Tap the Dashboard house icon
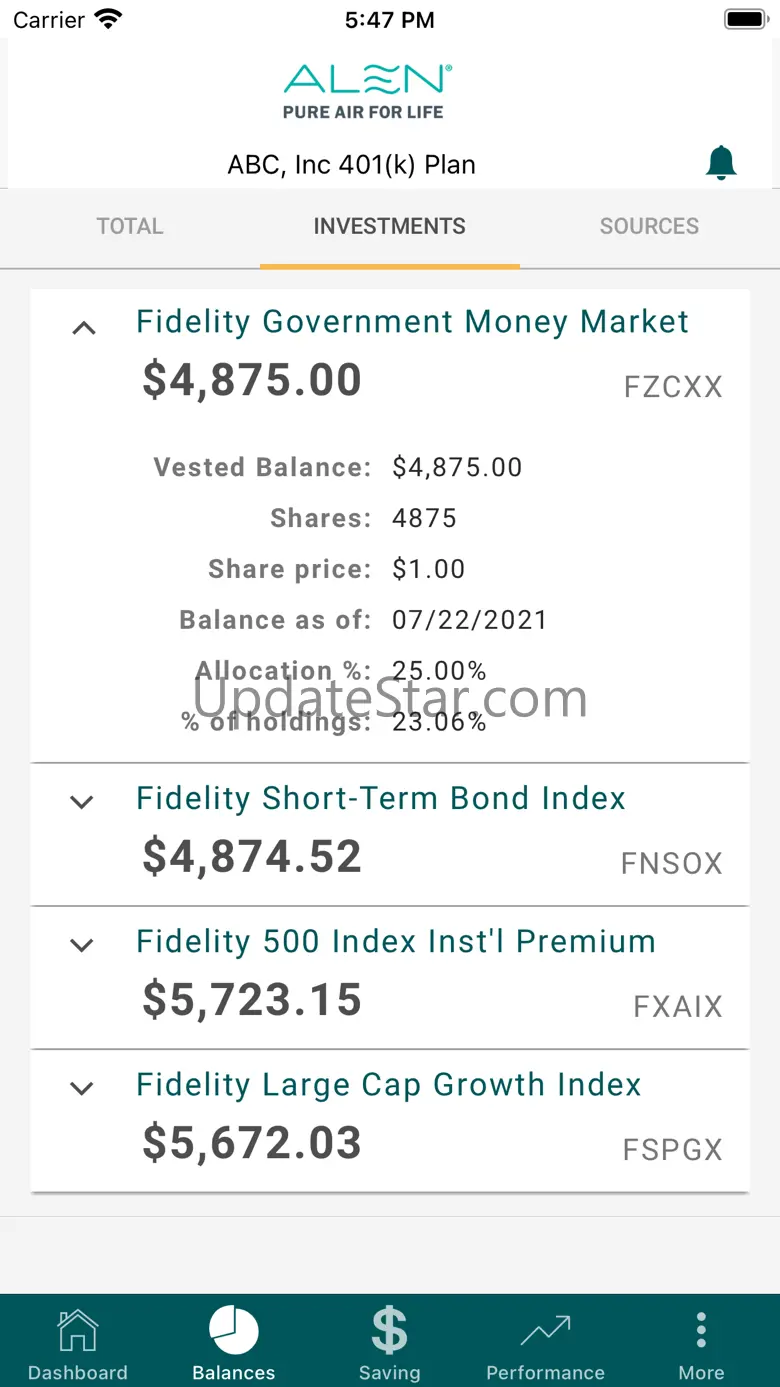 (x=78, y=1331)
